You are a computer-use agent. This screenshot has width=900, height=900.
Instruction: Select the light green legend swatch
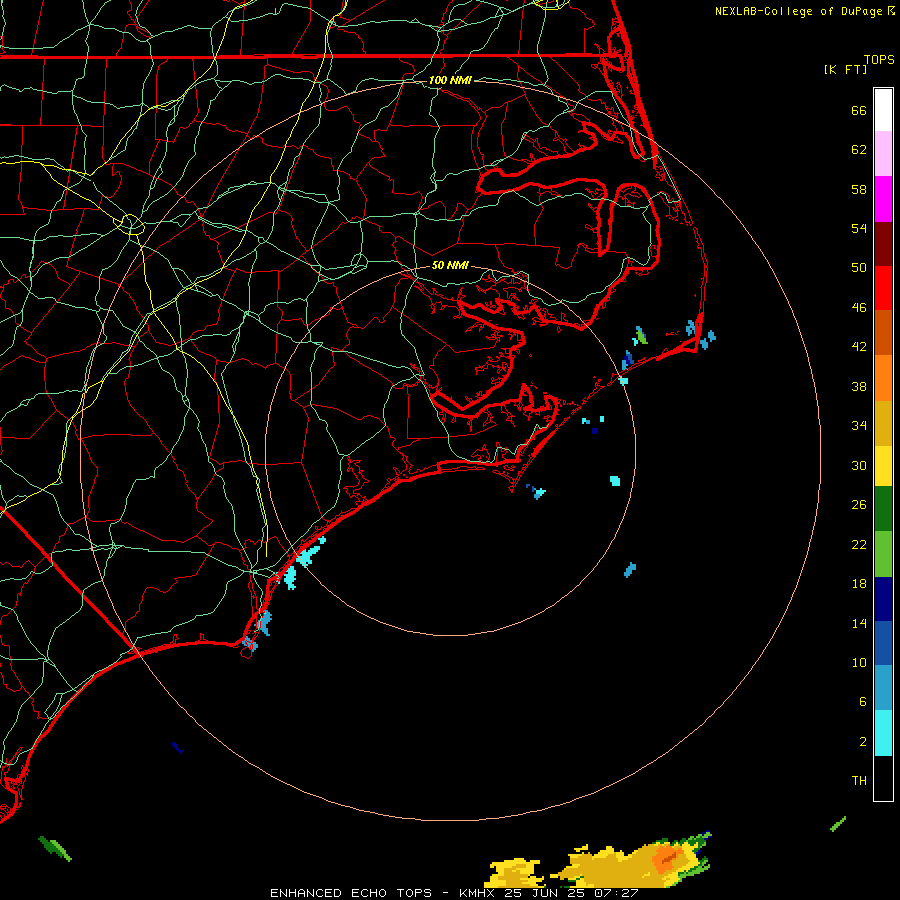(883, 554)
